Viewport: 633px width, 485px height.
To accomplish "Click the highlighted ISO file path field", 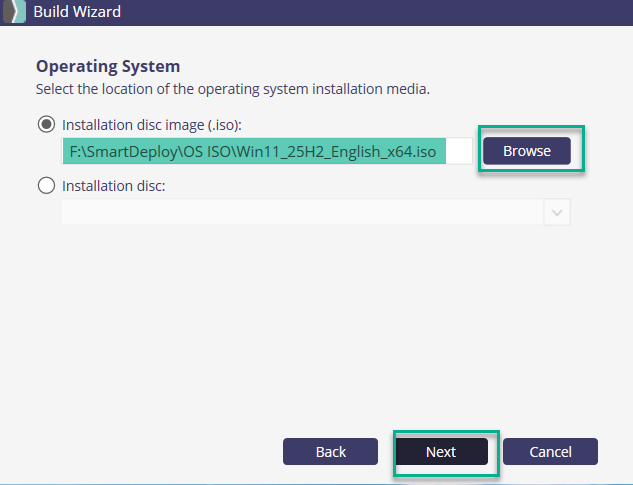I will pyautogui.click(x=253, y=151).
